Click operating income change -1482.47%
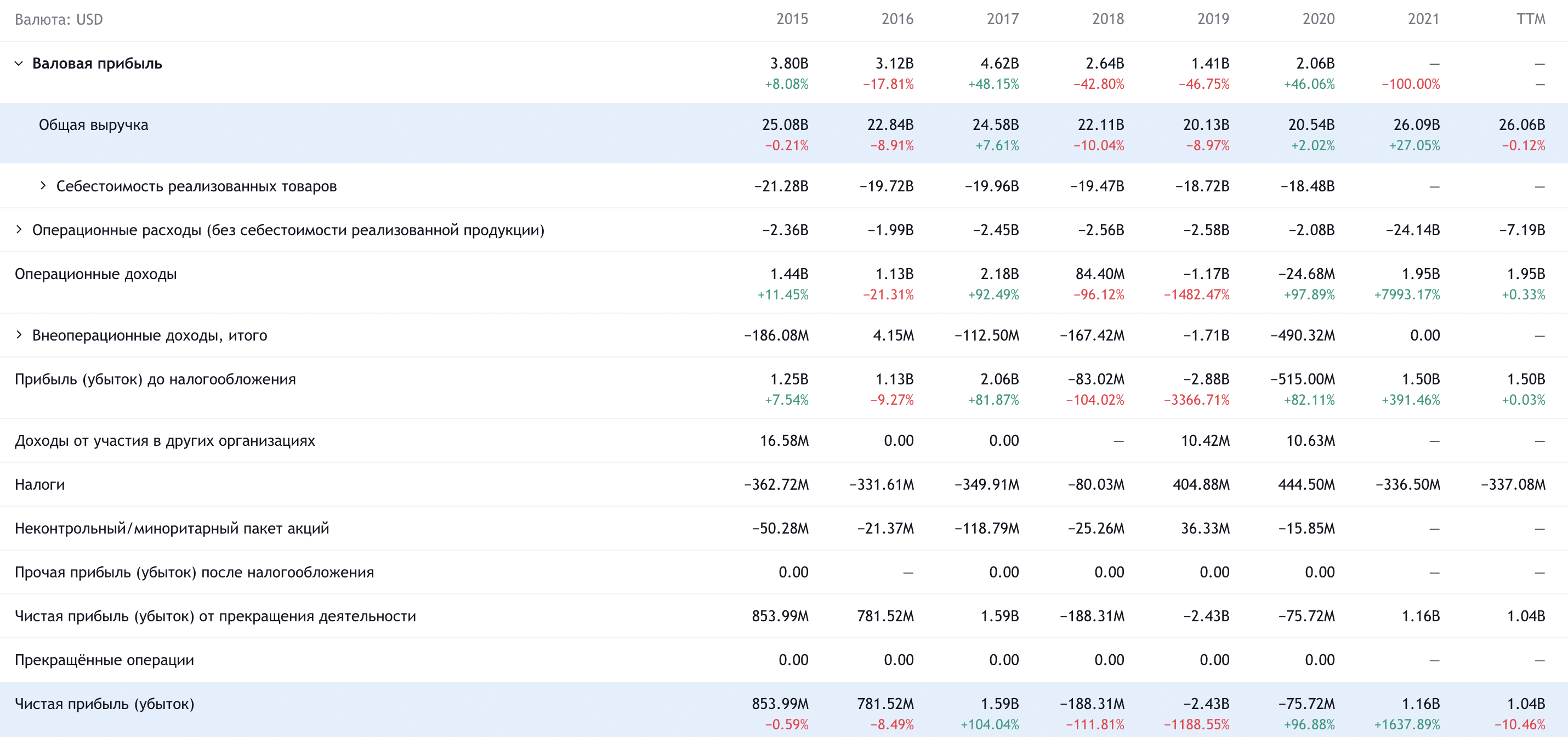The height and width of the screenshot is (737, 1568). [1197, 294]
